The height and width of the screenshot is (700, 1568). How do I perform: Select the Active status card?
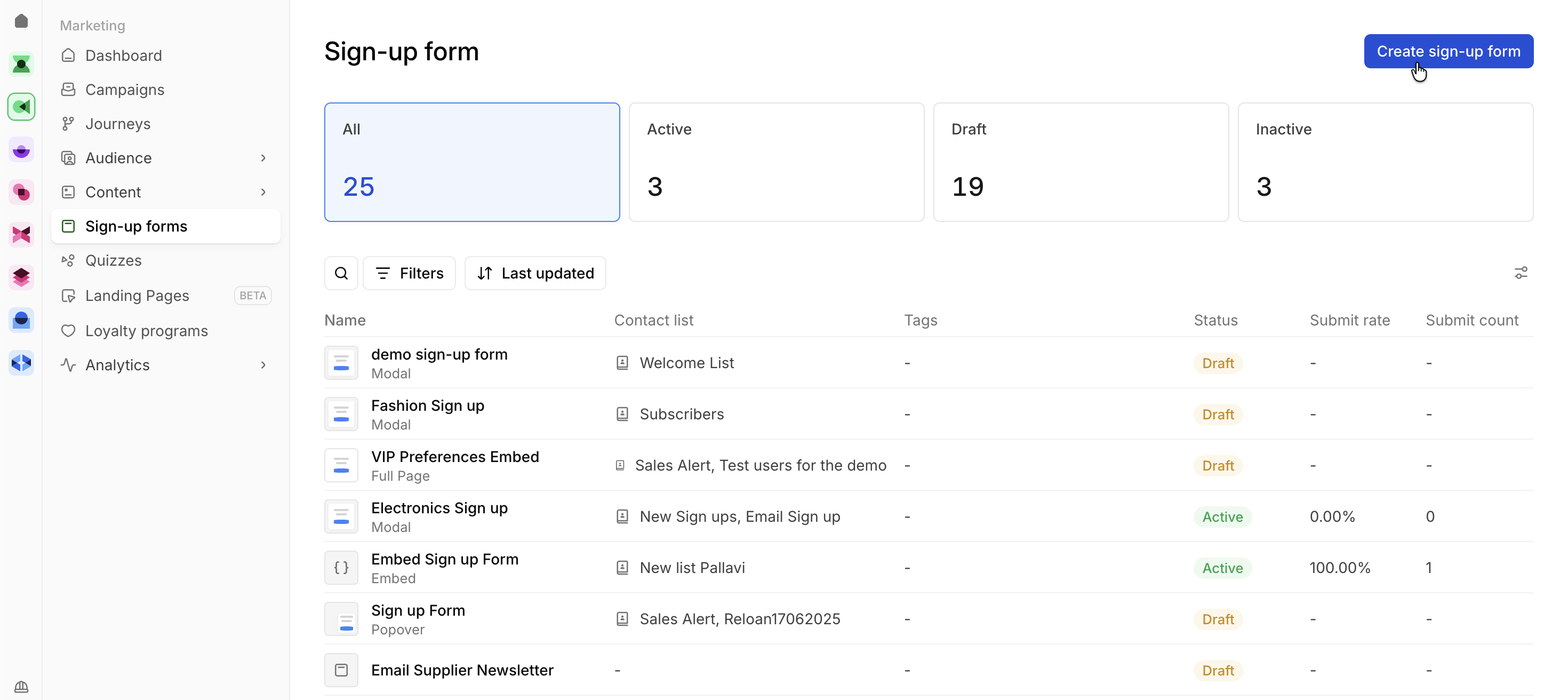(776, 162)
